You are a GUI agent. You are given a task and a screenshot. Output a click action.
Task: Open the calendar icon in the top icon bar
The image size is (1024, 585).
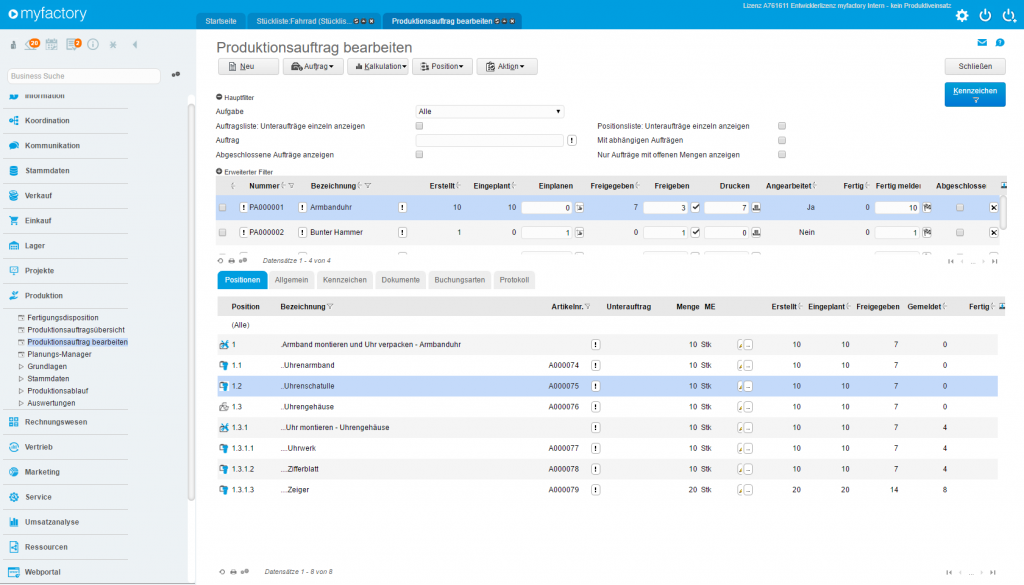[51, 45]
